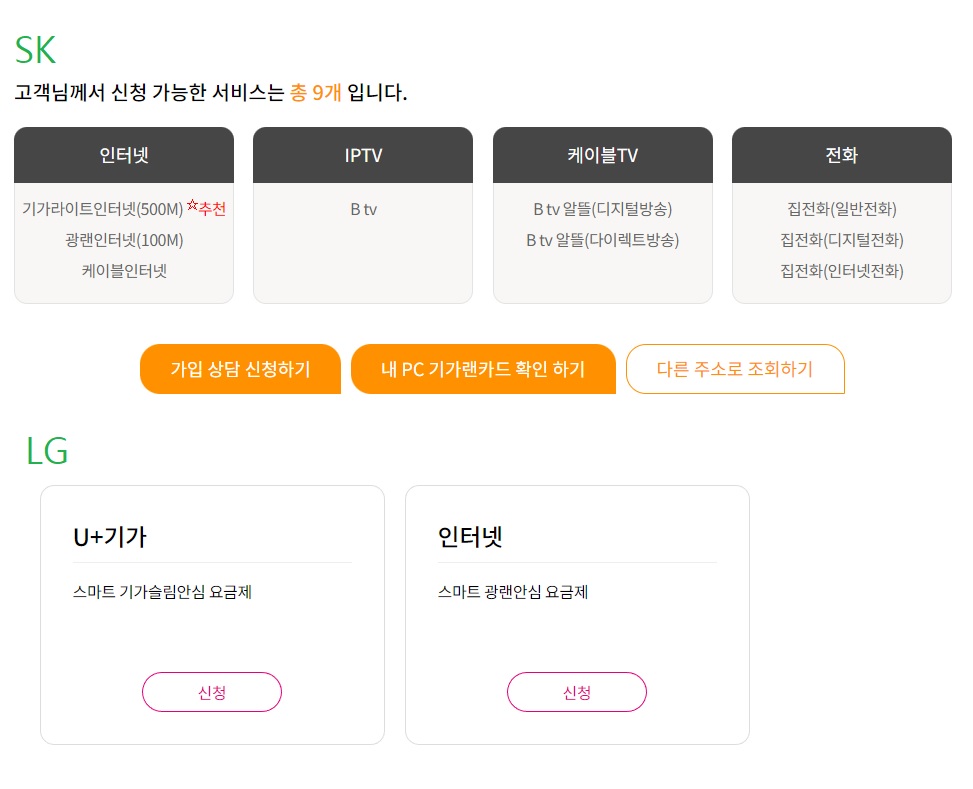Click the 케이블TV category header
The height and width of the screenshot is (789, 973).
603,155
